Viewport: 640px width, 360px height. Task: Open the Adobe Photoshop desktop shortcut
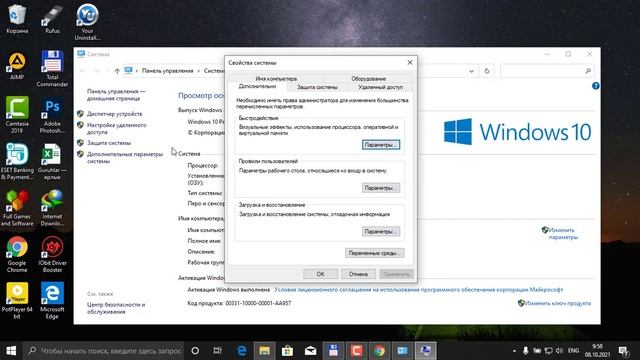(52, 115)
